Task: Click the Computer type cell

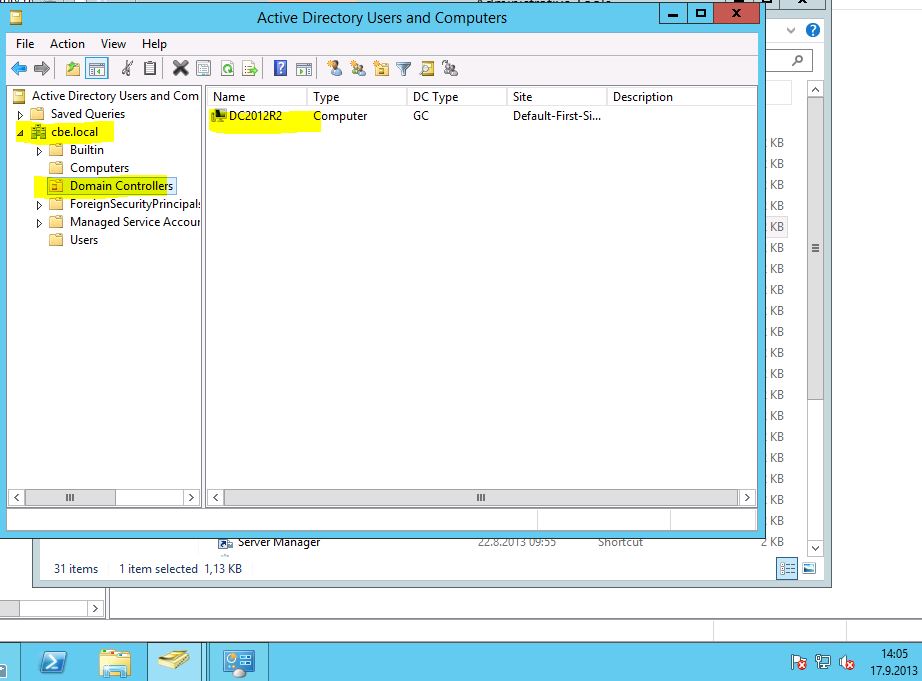Action: tap(340, 116)
